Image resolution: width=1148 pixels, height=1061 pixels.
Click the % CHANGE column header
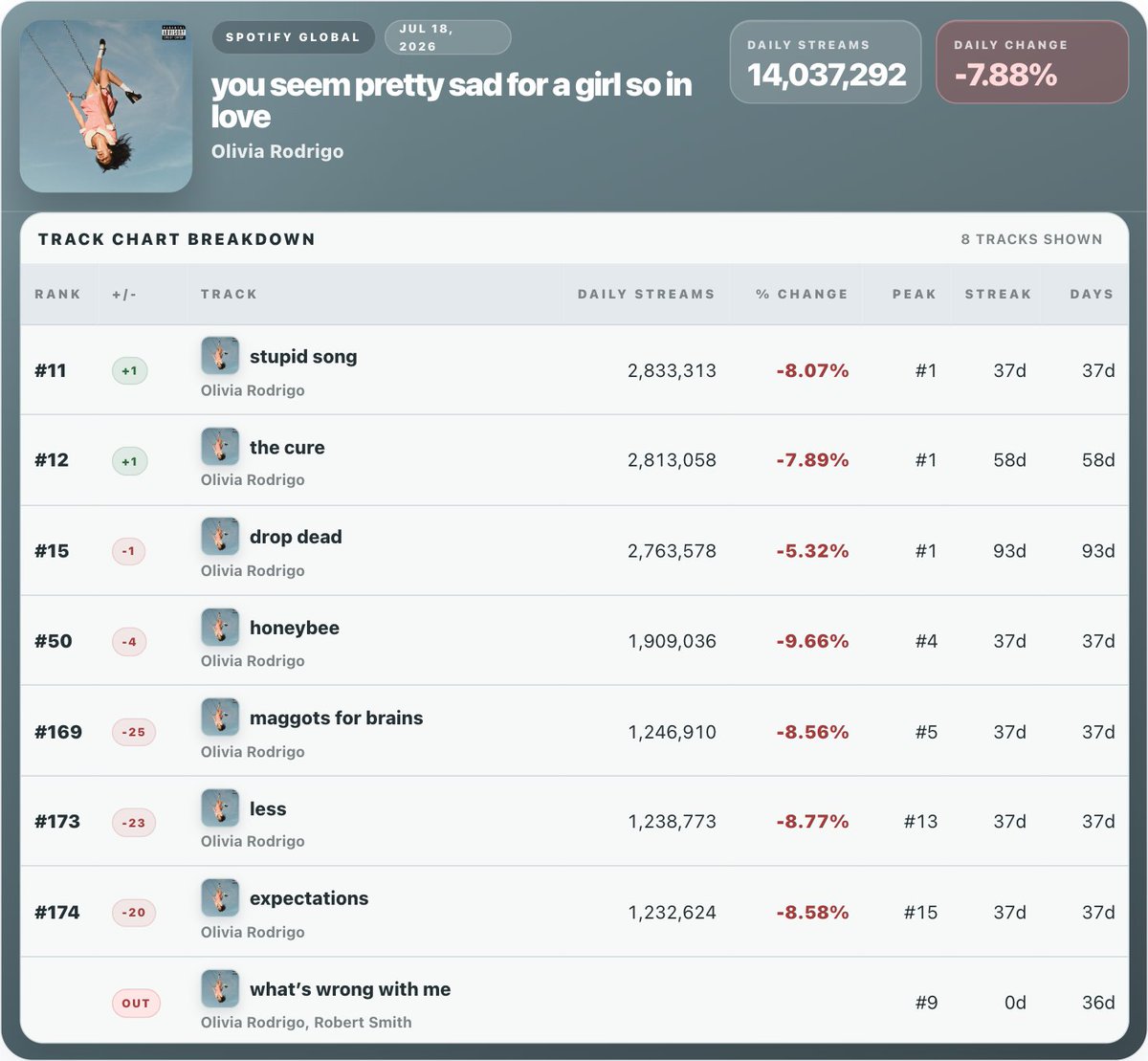[x=802, y=294]
